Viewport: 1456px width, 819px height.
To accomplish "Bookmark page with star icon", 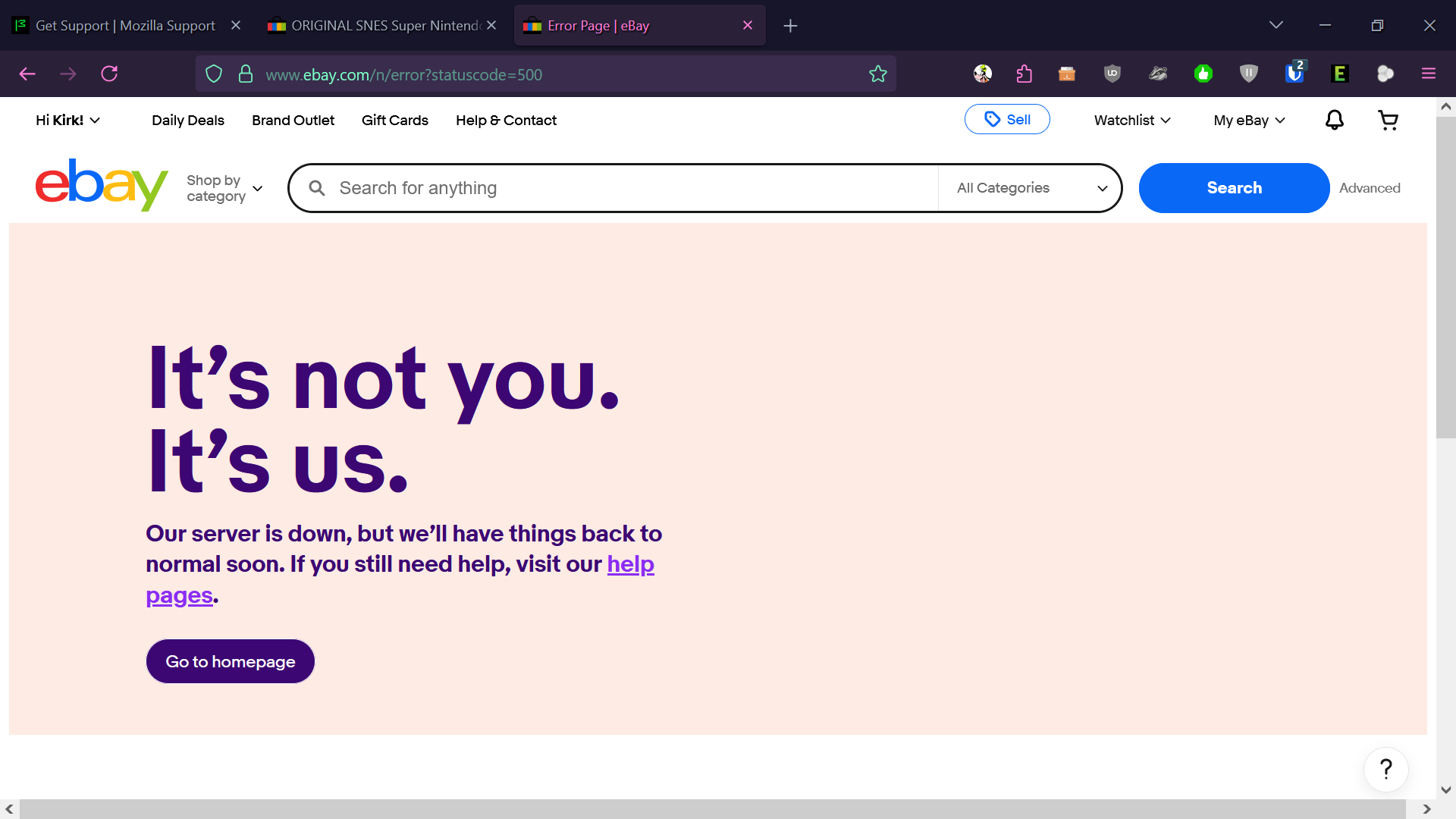I will click(877, 74).
